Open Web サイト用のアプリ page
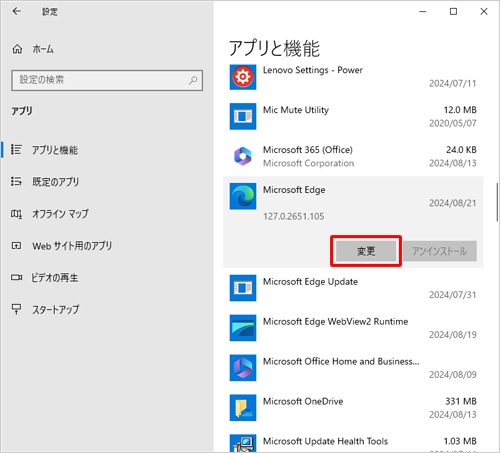This screenshot has height=453, width=500. (72, 246)
